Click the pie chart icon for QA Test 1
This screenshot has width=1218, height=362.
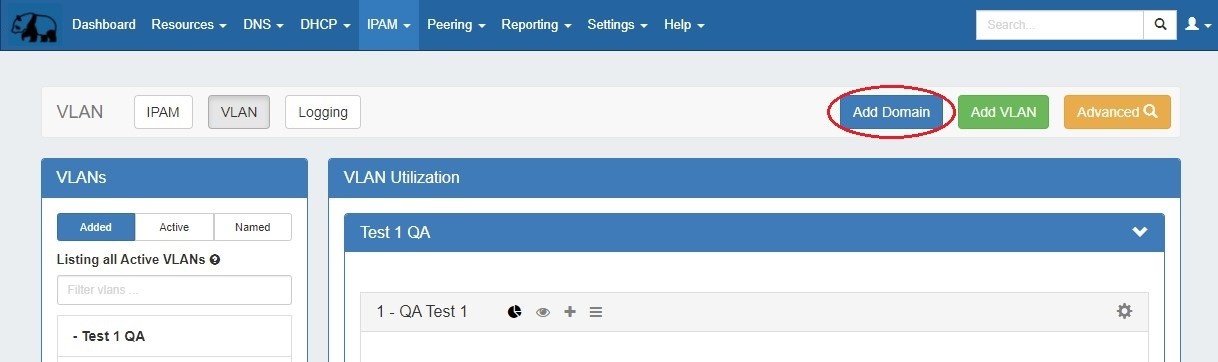pos(515,312)
